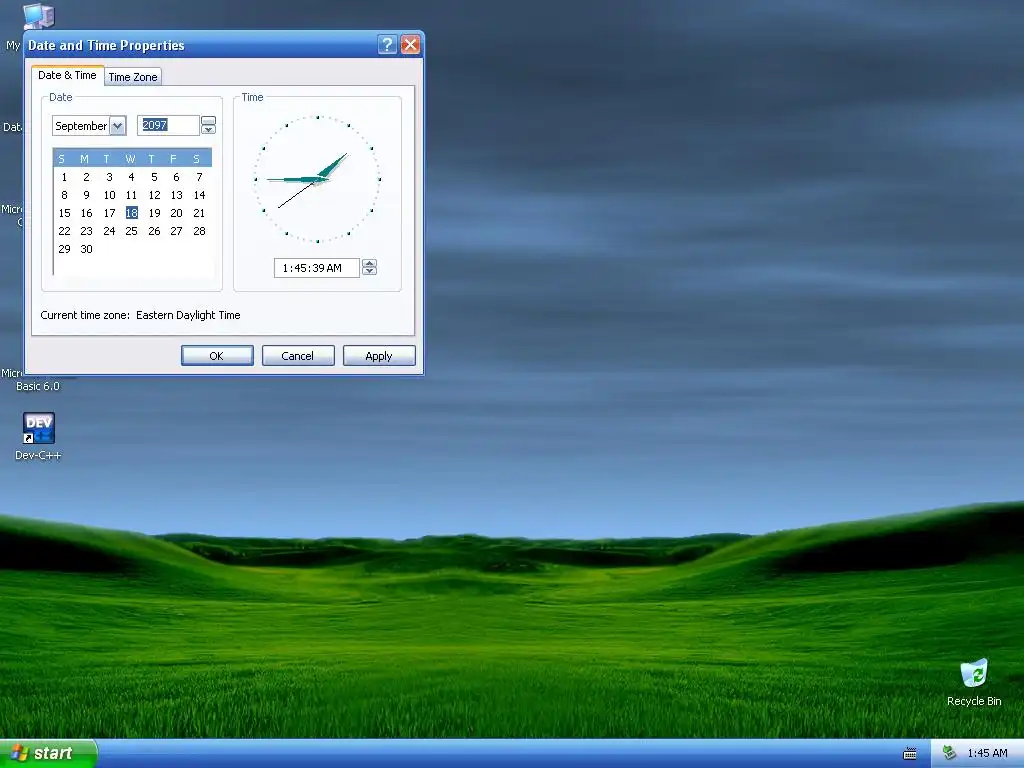Click the Cancel button
The width and height of the screenshot is (1024, 768).
click(x=298, y=356)
